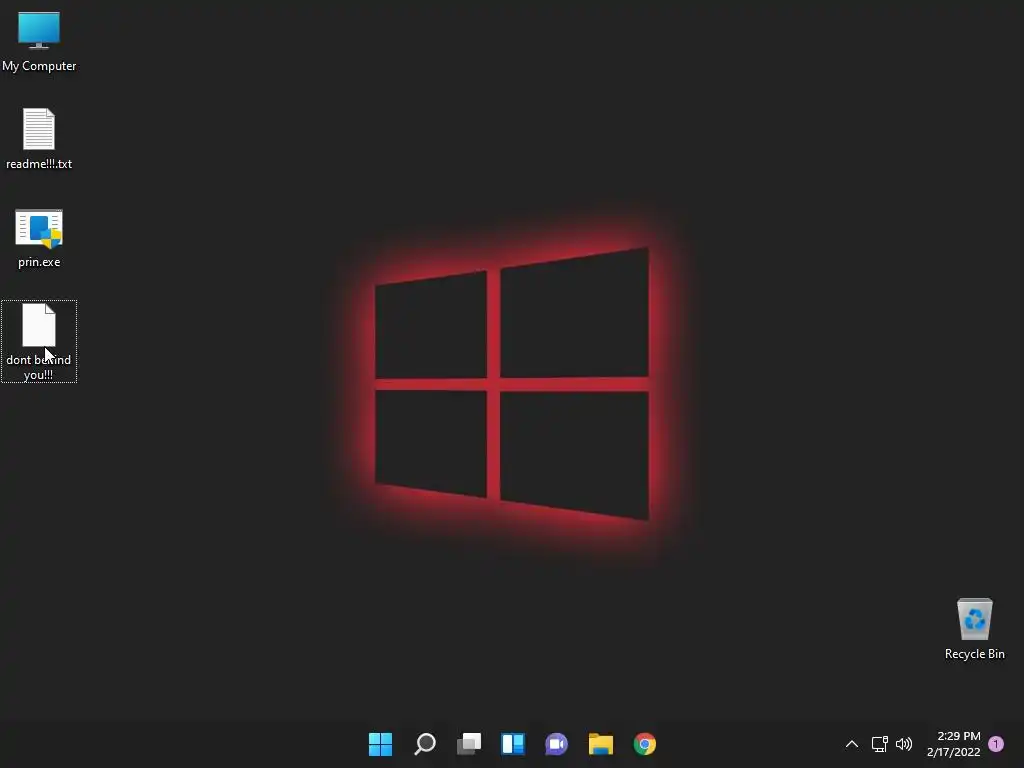Image resolution: width=1024 pixels, height=768 pixels.
Task: Click the 'prin.exe' file name label
Action: pyautogui.click(x=39, y=262)
